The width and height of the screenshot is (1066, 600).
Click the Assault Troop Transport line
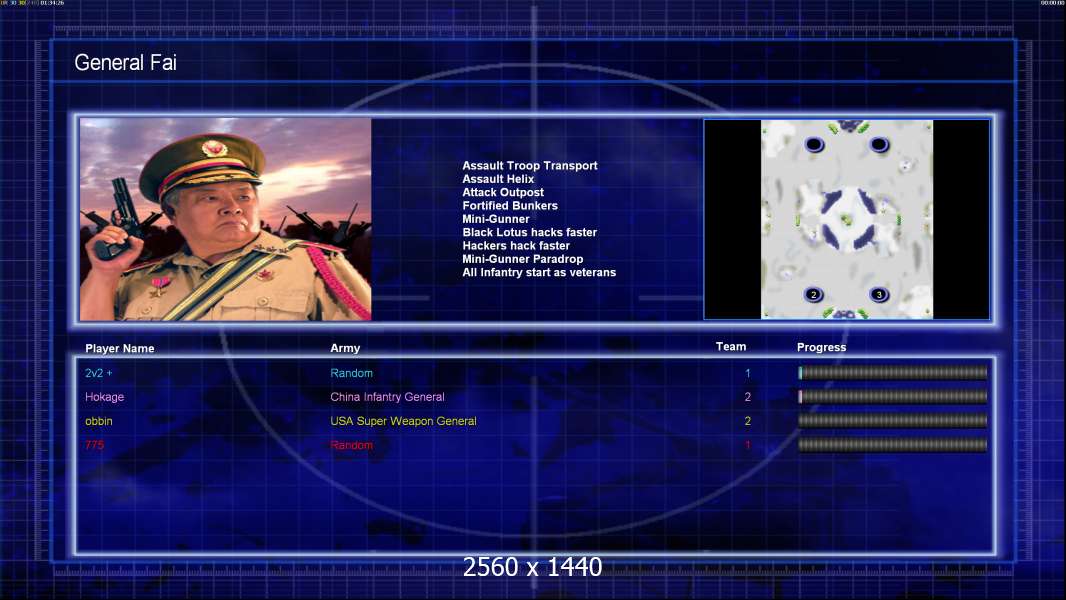click(x=530, y=166)
